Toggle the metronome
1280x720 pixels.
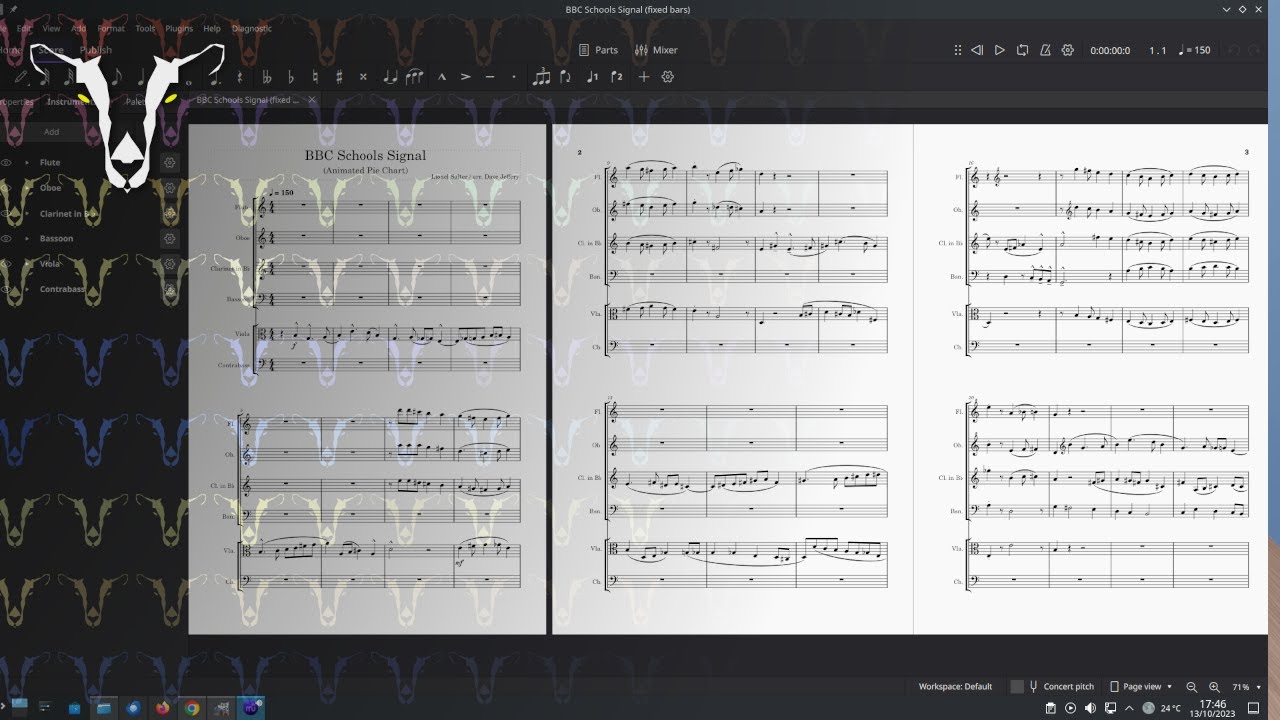click(x=1045, y=50)
